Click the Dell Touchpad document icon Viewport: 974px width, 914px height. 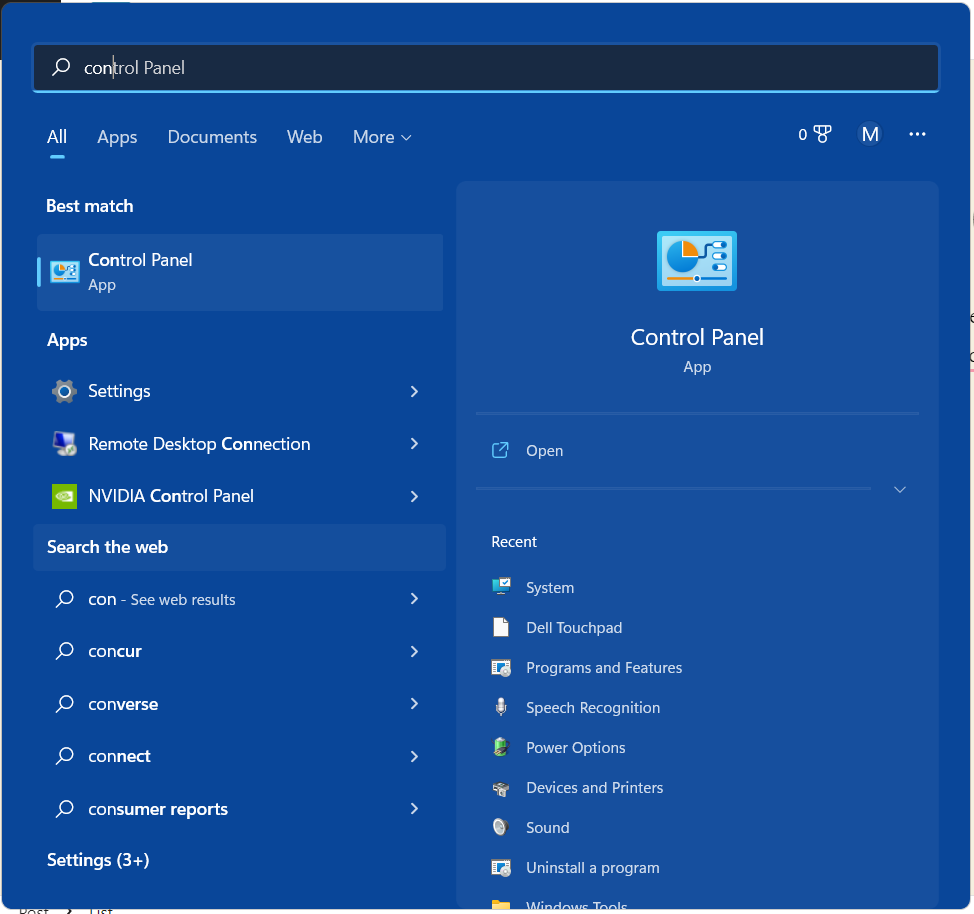pos(501,627)
